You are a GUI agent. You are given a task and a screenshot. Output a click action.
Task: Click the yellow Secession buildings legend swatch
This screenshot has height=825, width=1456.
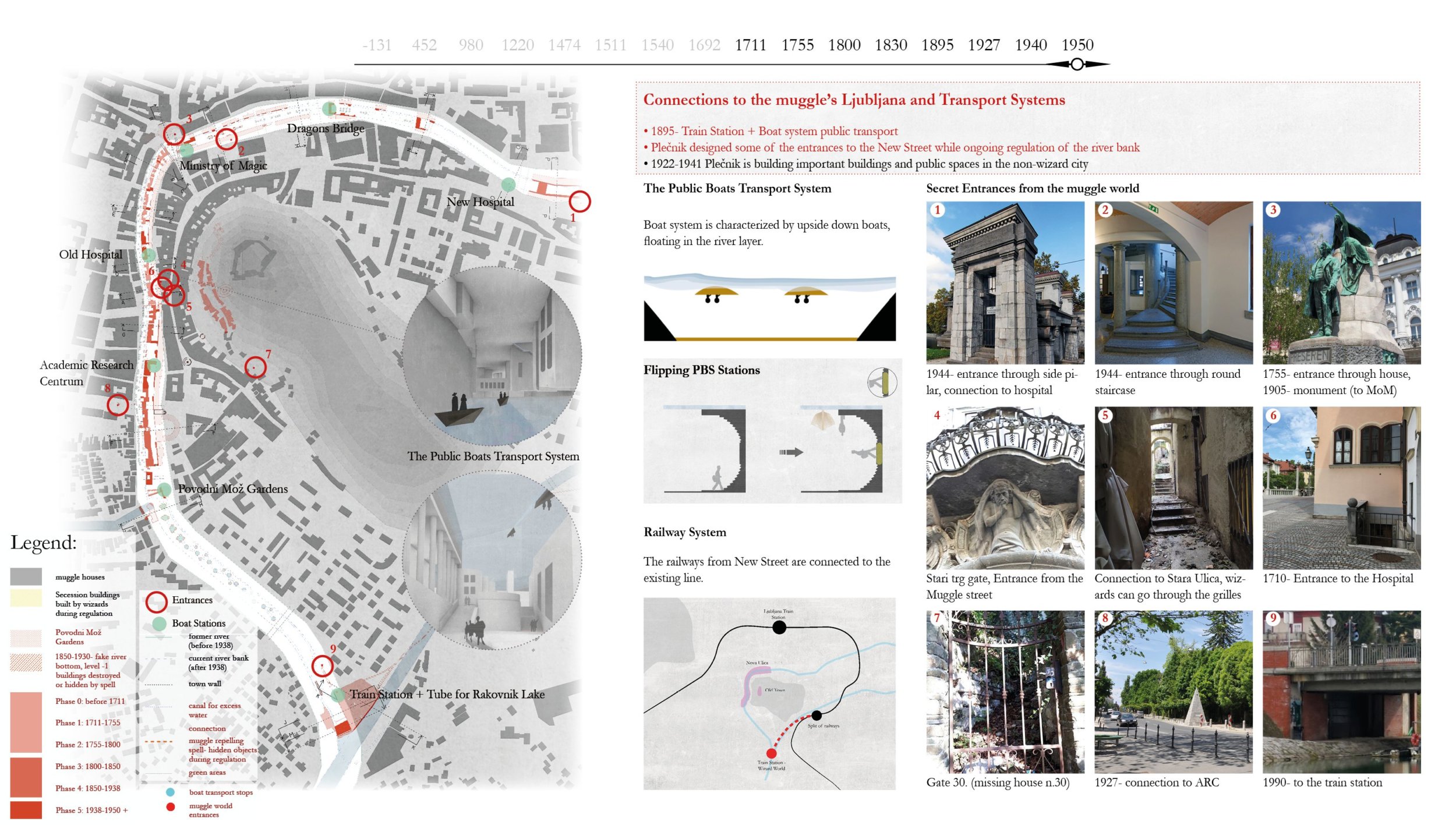coord(26,598)
